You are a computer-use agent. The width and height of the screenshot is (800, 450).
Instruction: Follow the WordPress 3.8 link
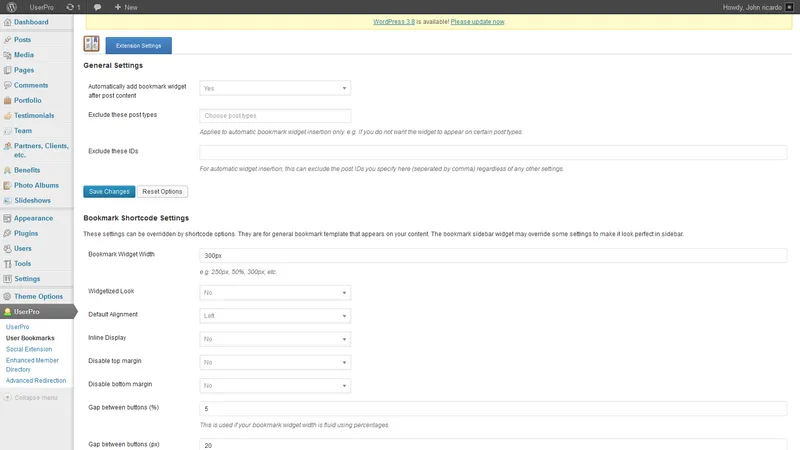[394, 22]
